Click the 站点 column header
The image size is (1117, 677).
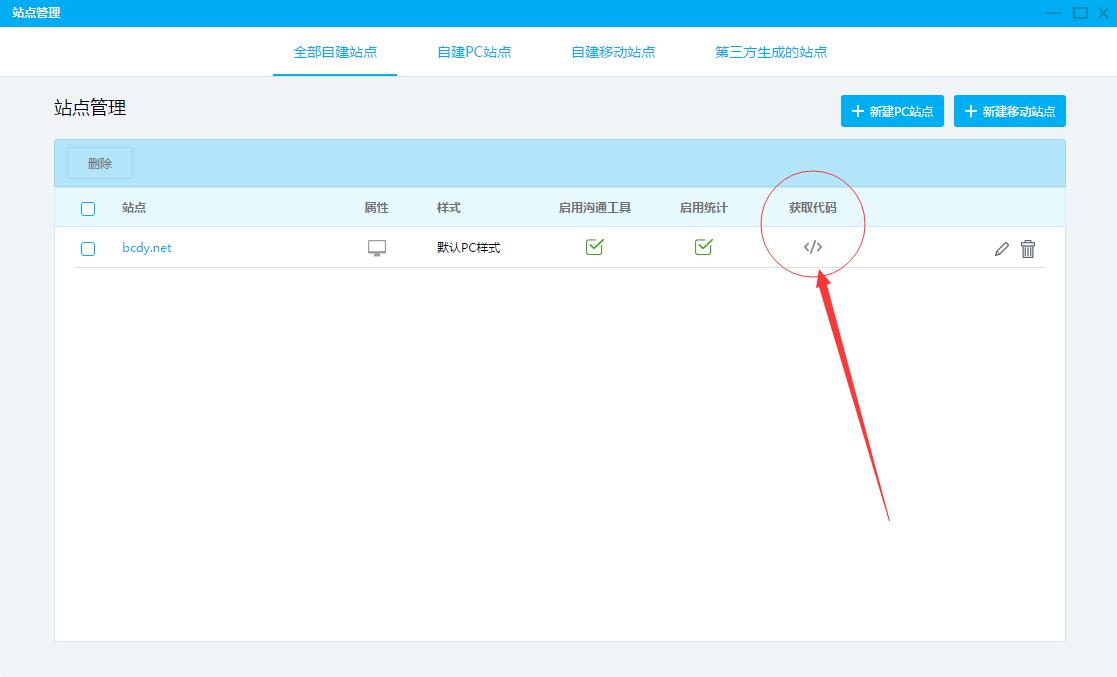135,208
